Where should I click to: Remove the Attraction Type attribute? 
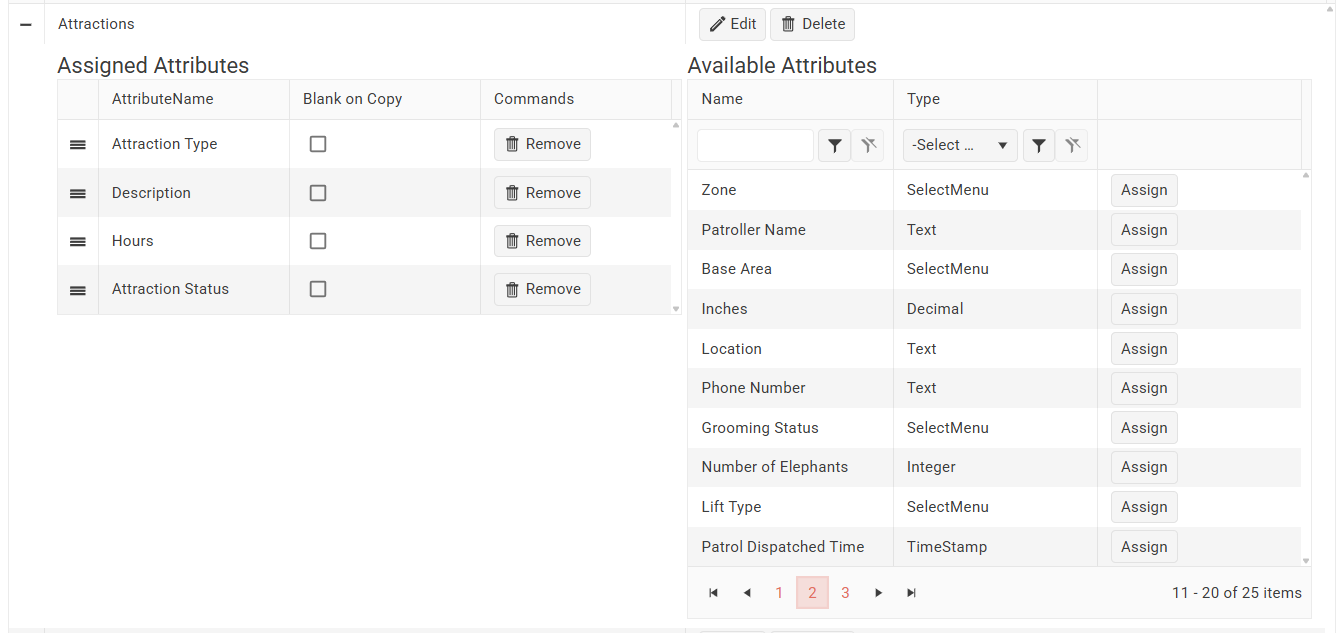(542, 144)
